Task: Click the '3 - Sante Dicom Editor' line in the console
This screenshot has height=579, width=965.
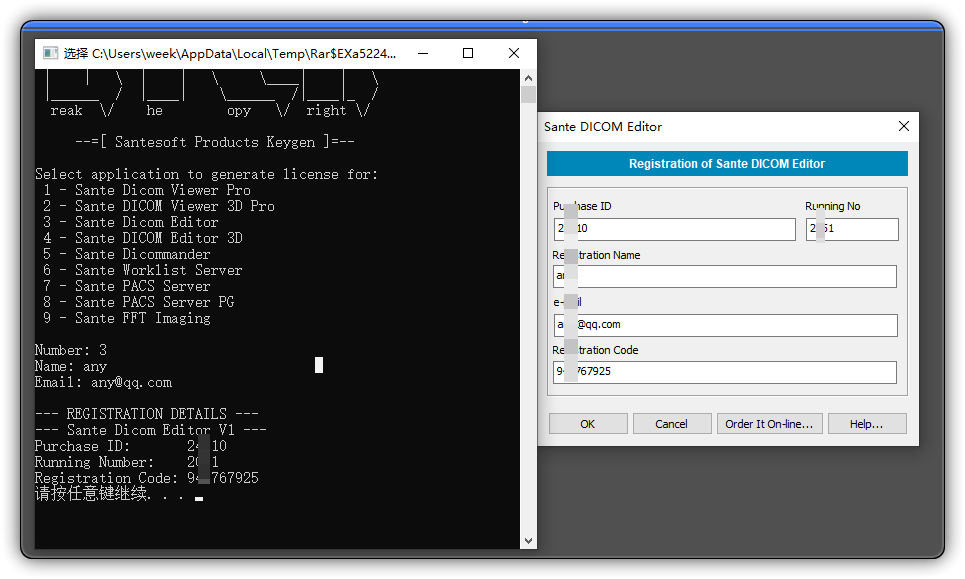Action: coord(131,222)
